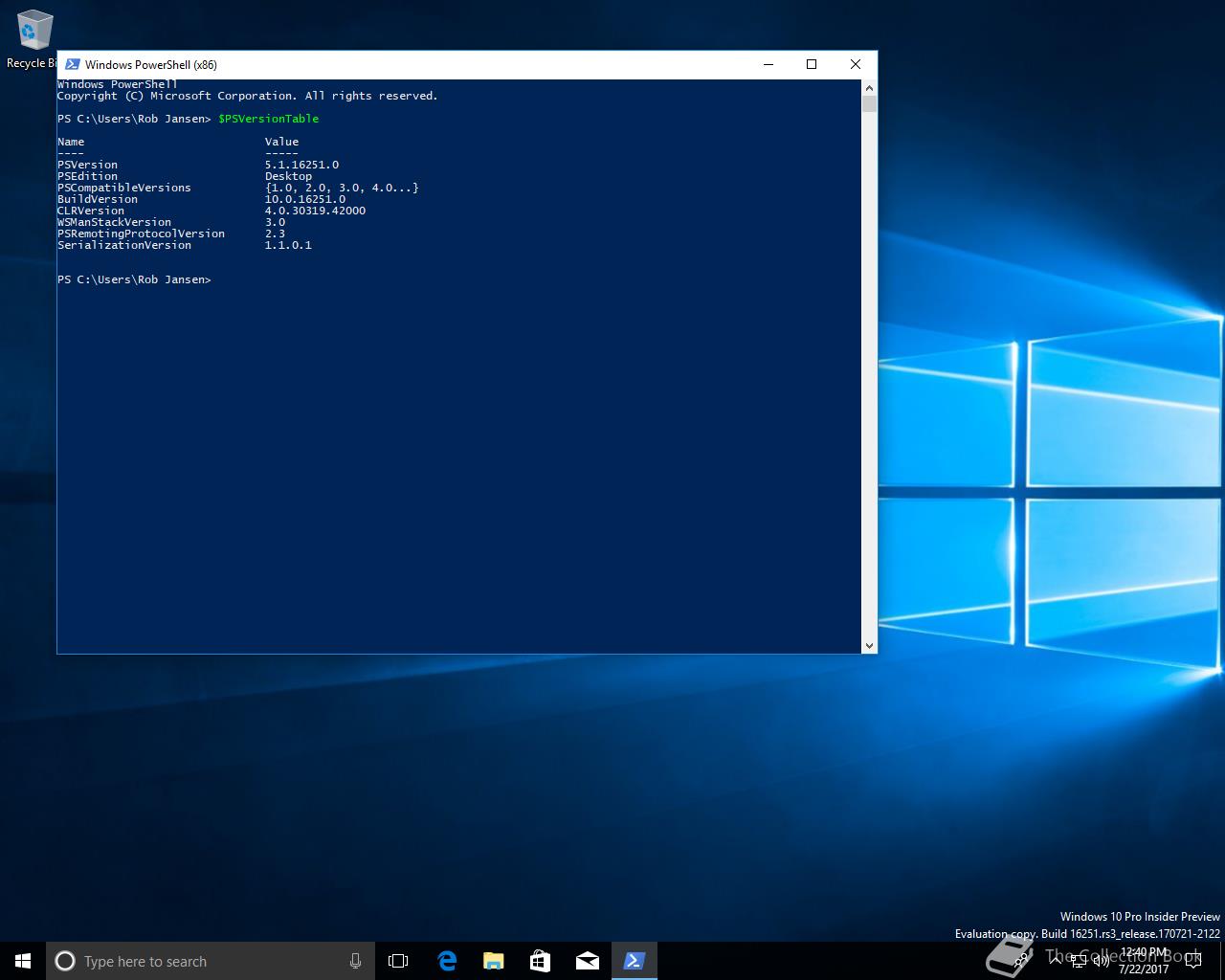This screenshot has width=1225, height=980.
Task: Click the "Type here to search" box
Action: [x=210, y=961]
